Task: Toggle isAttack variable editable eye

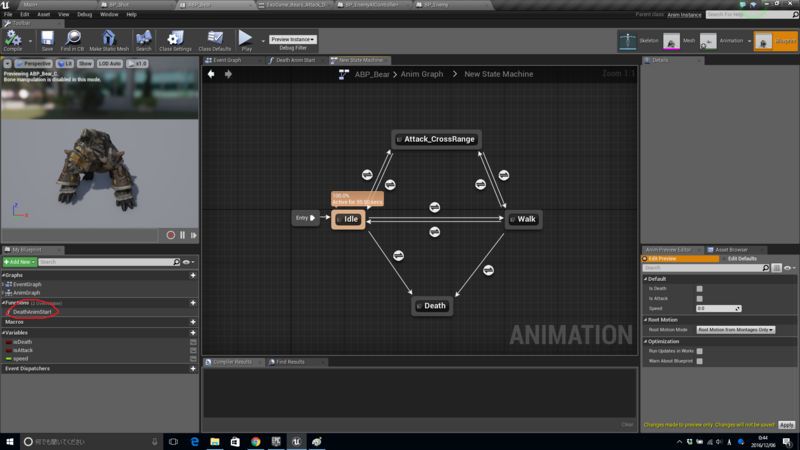Action: [x=193, y=351]
